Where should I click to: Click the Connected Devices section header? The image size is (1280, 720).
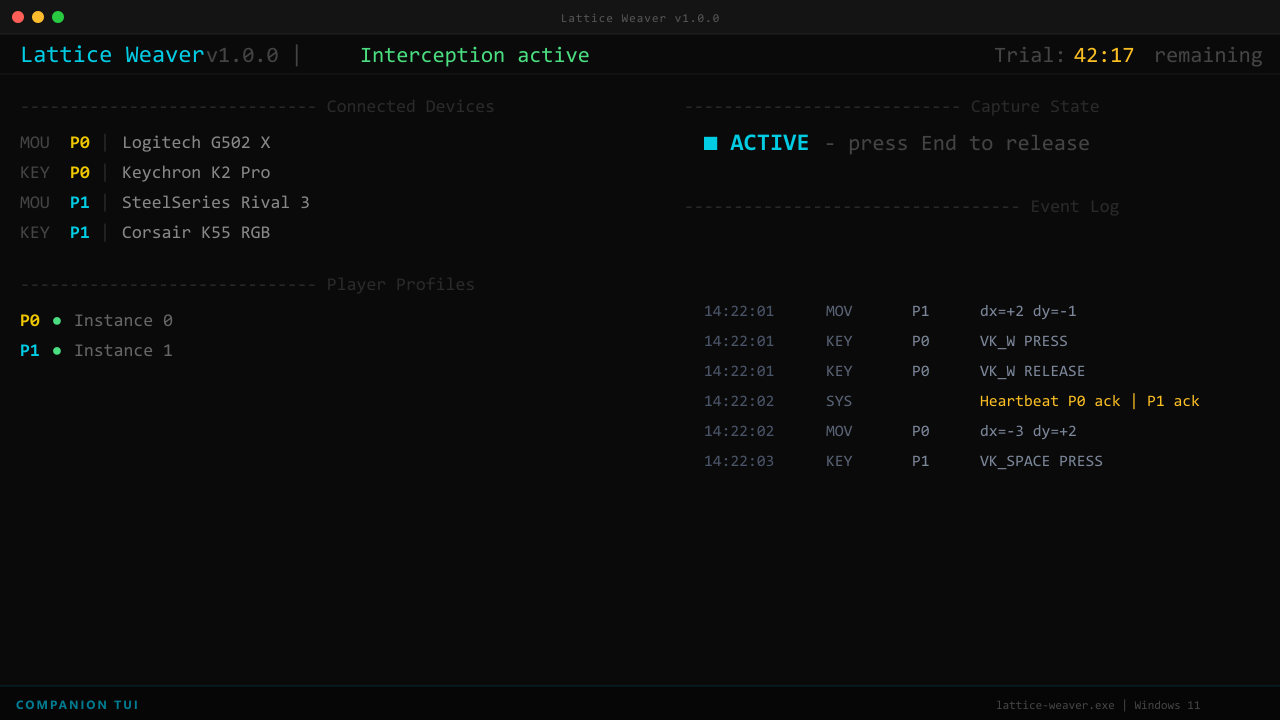tap(411, 107)
